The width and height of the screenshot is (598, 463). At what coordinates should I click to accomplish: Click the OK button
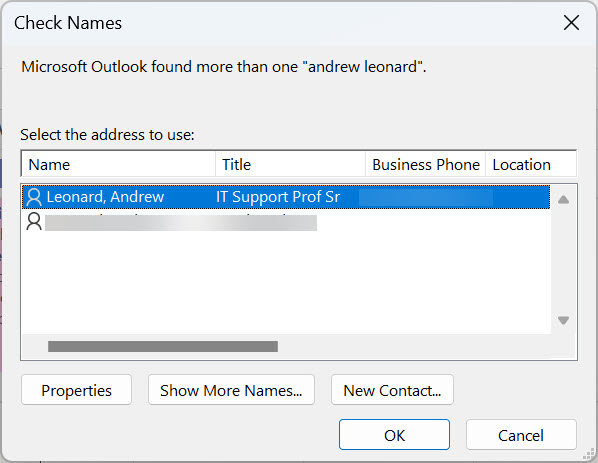(394, 435)
